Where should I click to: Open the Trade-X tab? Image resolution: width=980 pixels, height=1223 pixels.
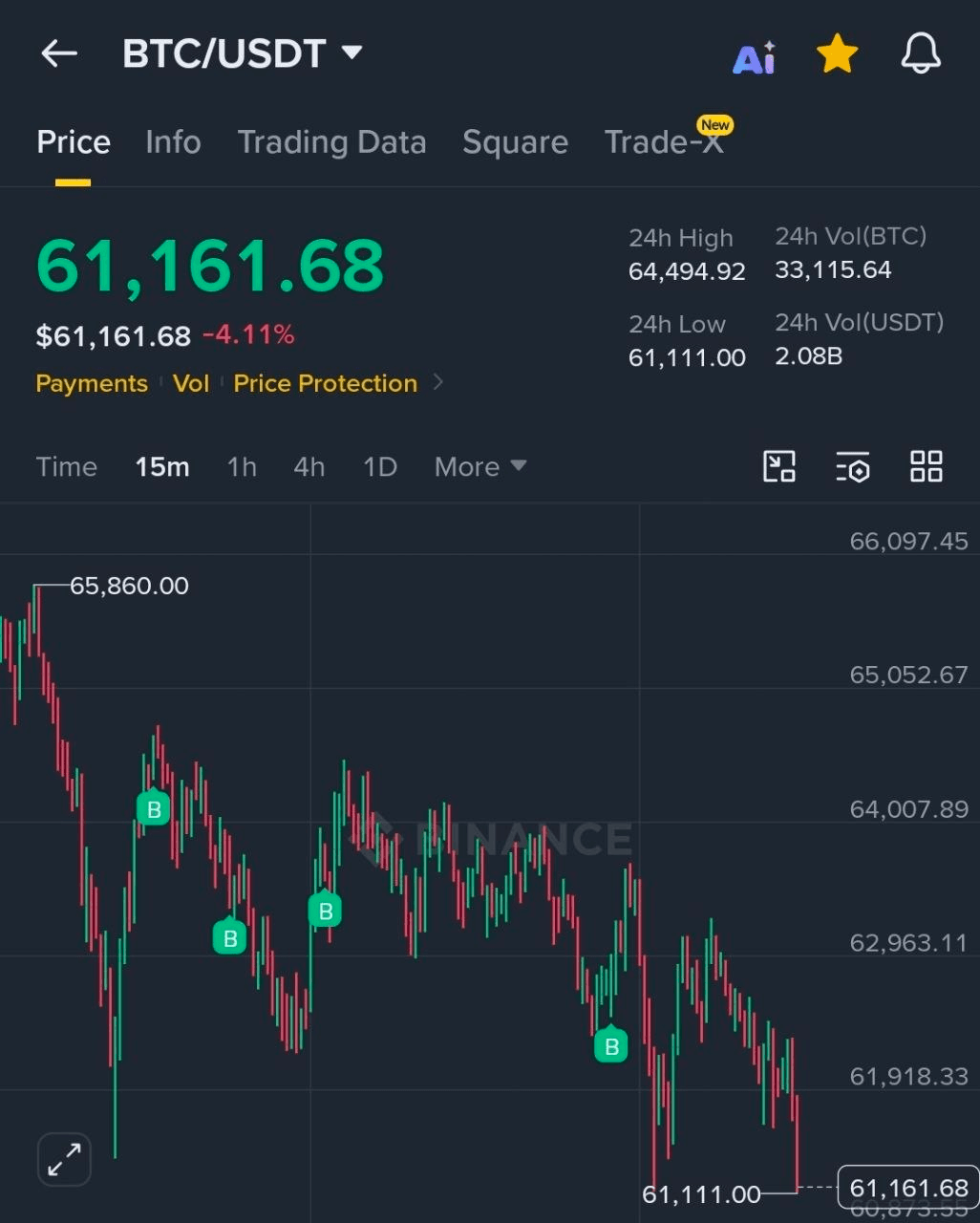667,140
